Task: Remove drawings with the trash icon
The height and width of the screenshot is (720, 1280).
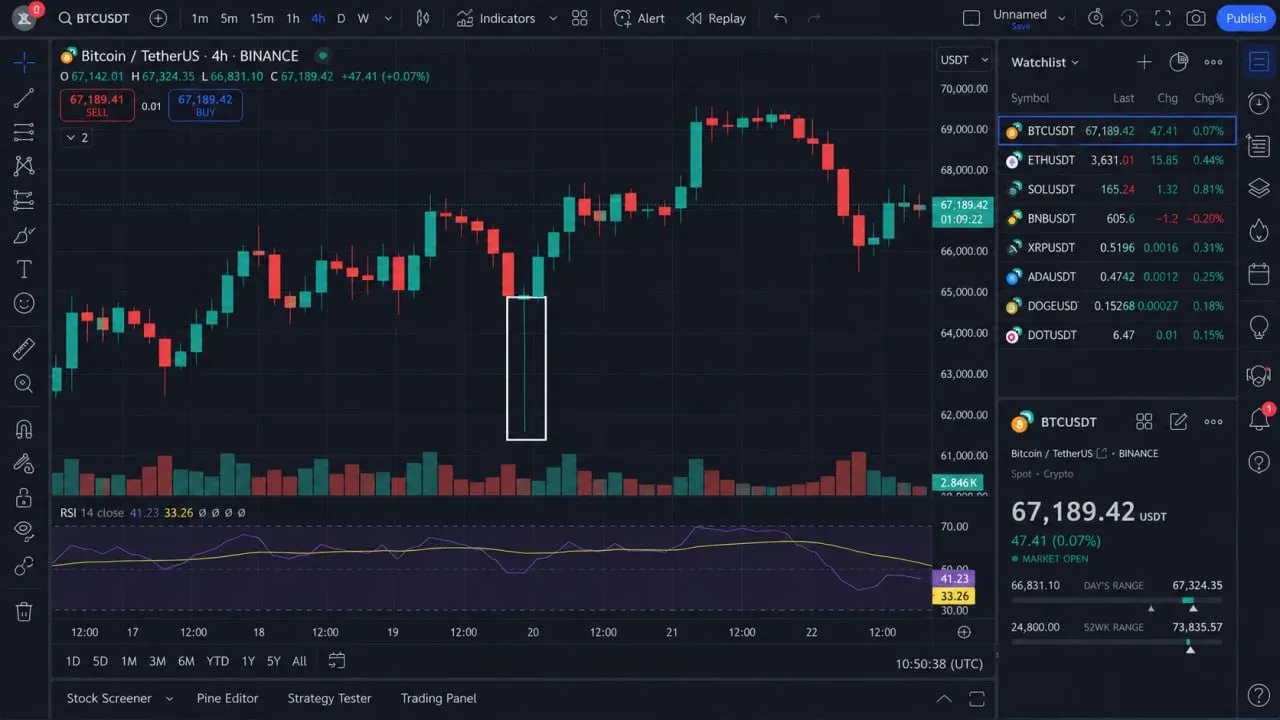Action: (x=24, y=611)
